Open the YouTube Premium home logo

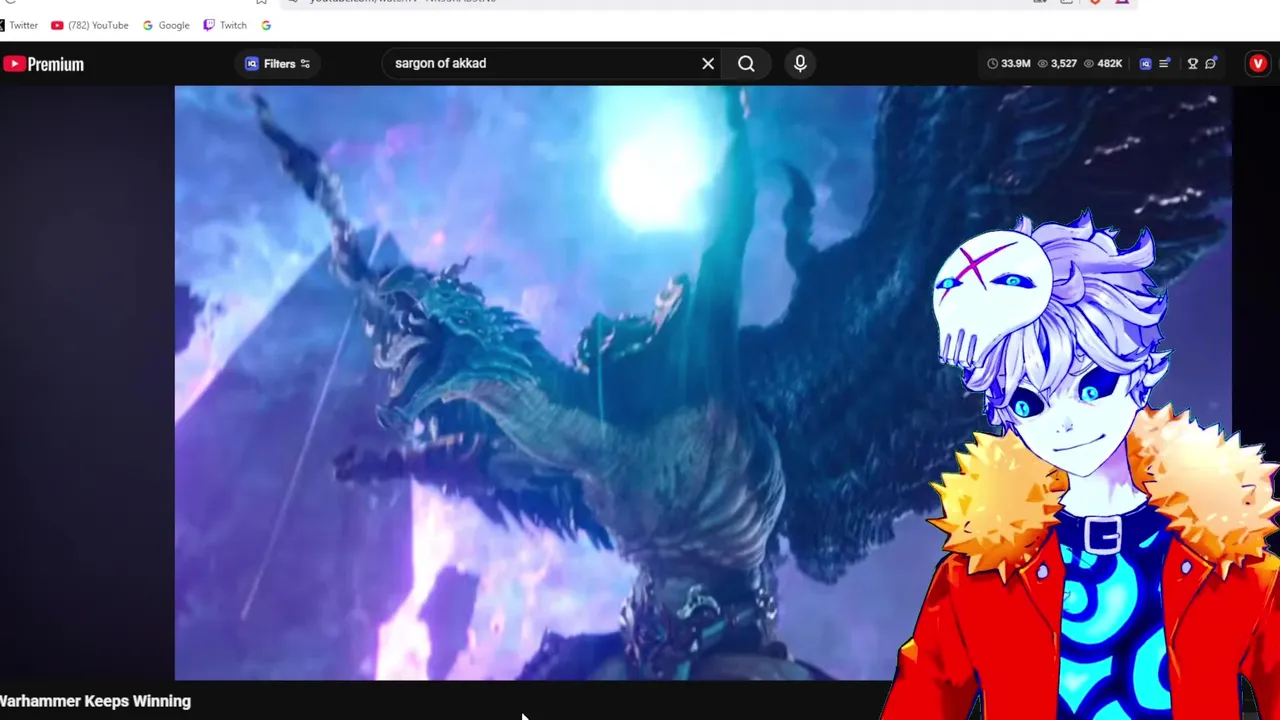click(43, 64)
